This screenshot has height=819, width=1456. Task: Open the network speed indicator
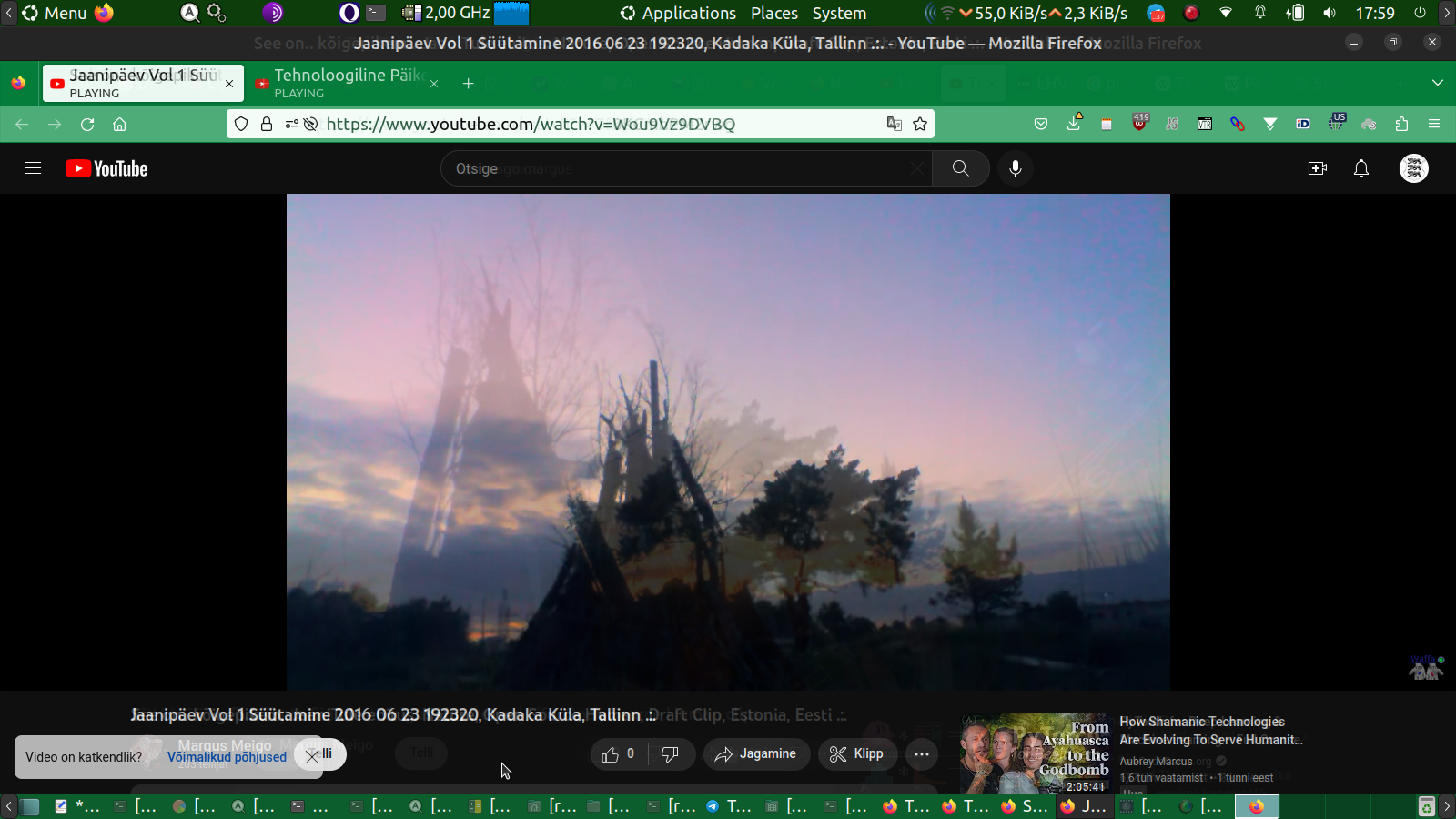tap(1042, 13)
